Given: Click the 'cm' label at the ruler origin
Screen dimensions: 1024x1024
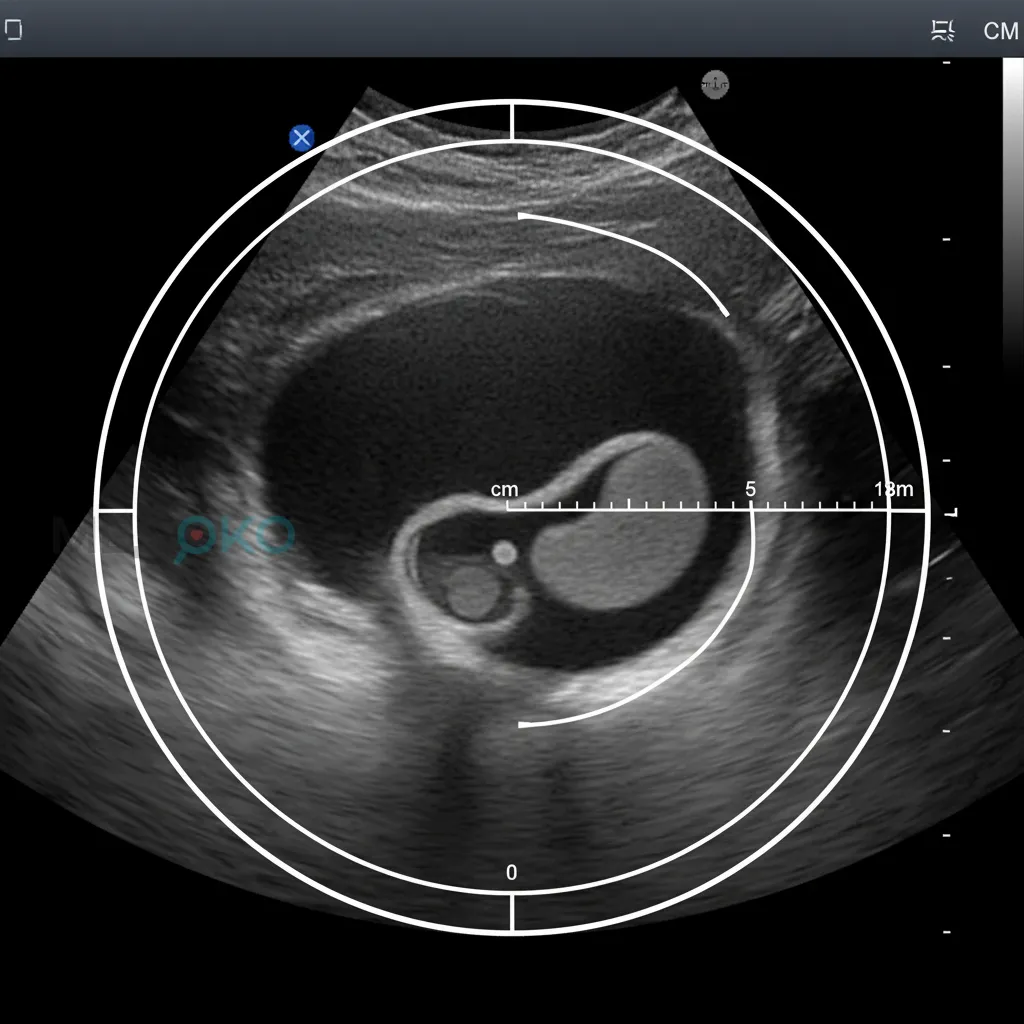Looking at the screenshot, I should (x=504, y=489).
